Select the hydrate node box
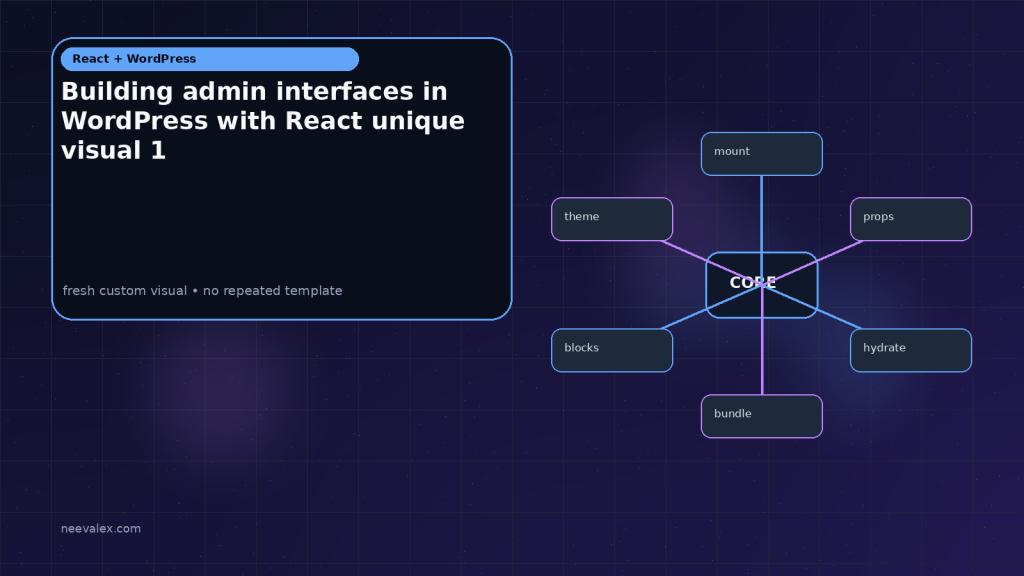The image size is (1024, 576). point(911,351)
